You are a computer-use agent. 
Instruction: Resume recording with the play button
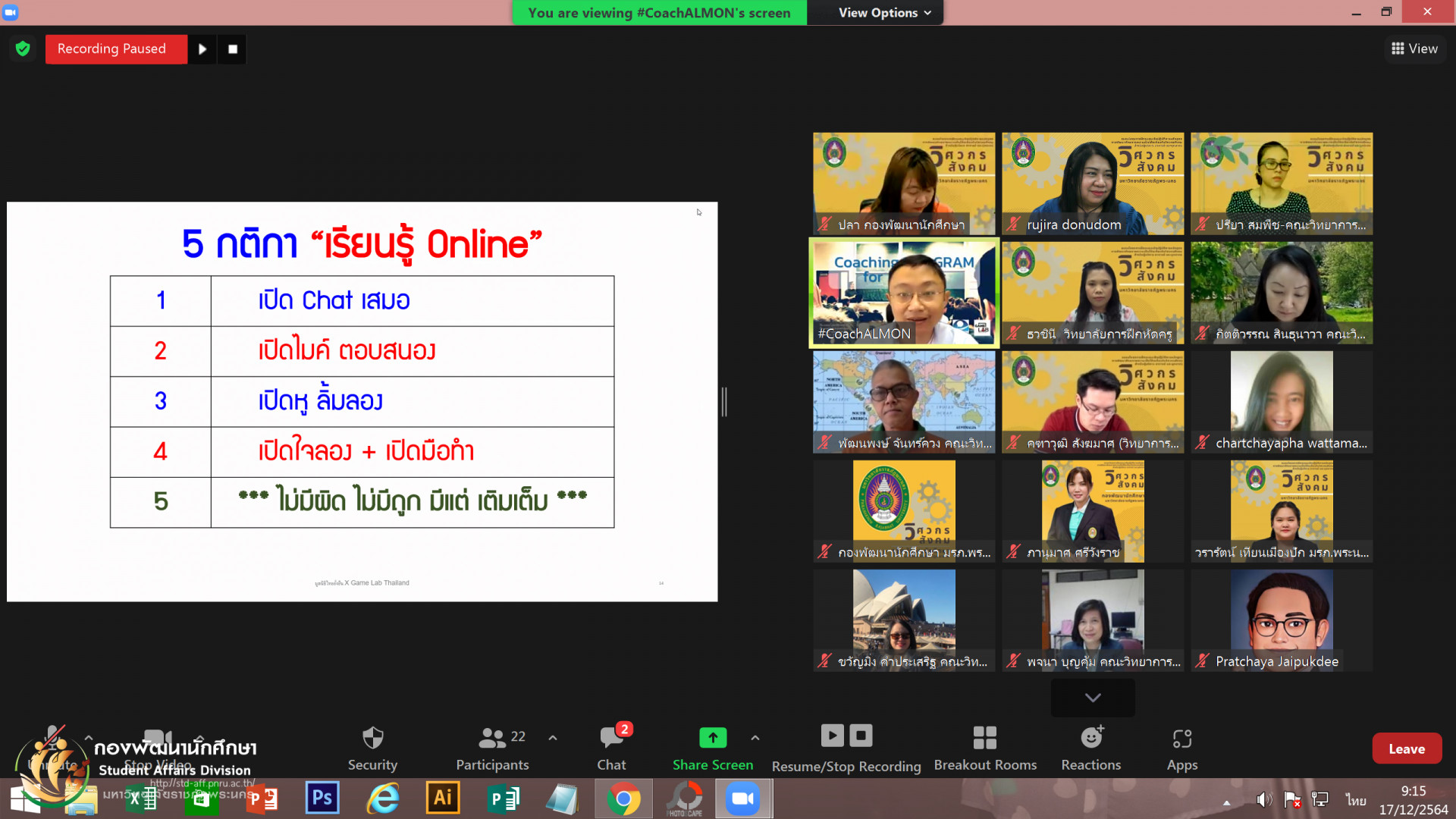point(202,49)
